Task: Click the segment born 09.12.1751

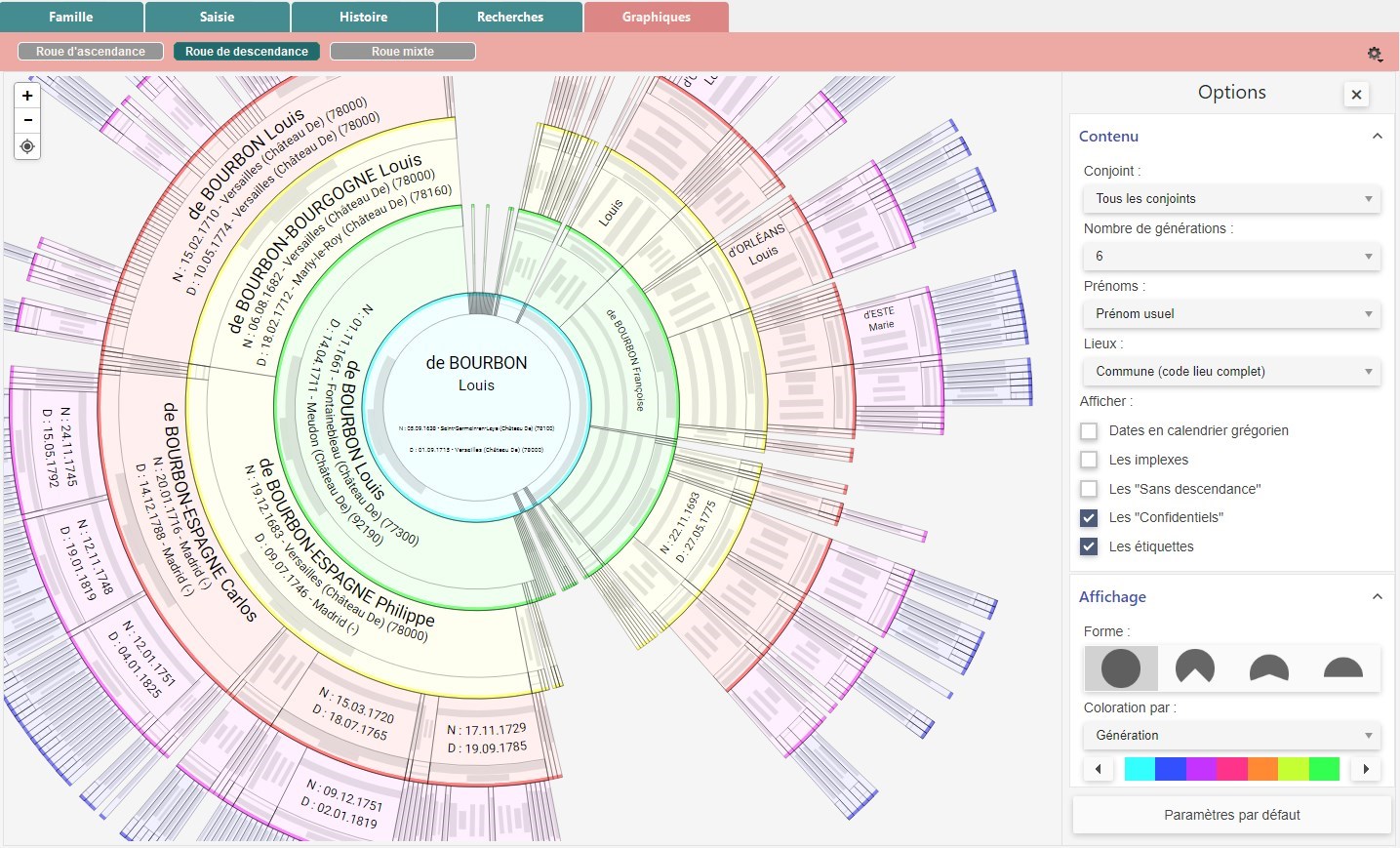Action: tap(341, 802)
